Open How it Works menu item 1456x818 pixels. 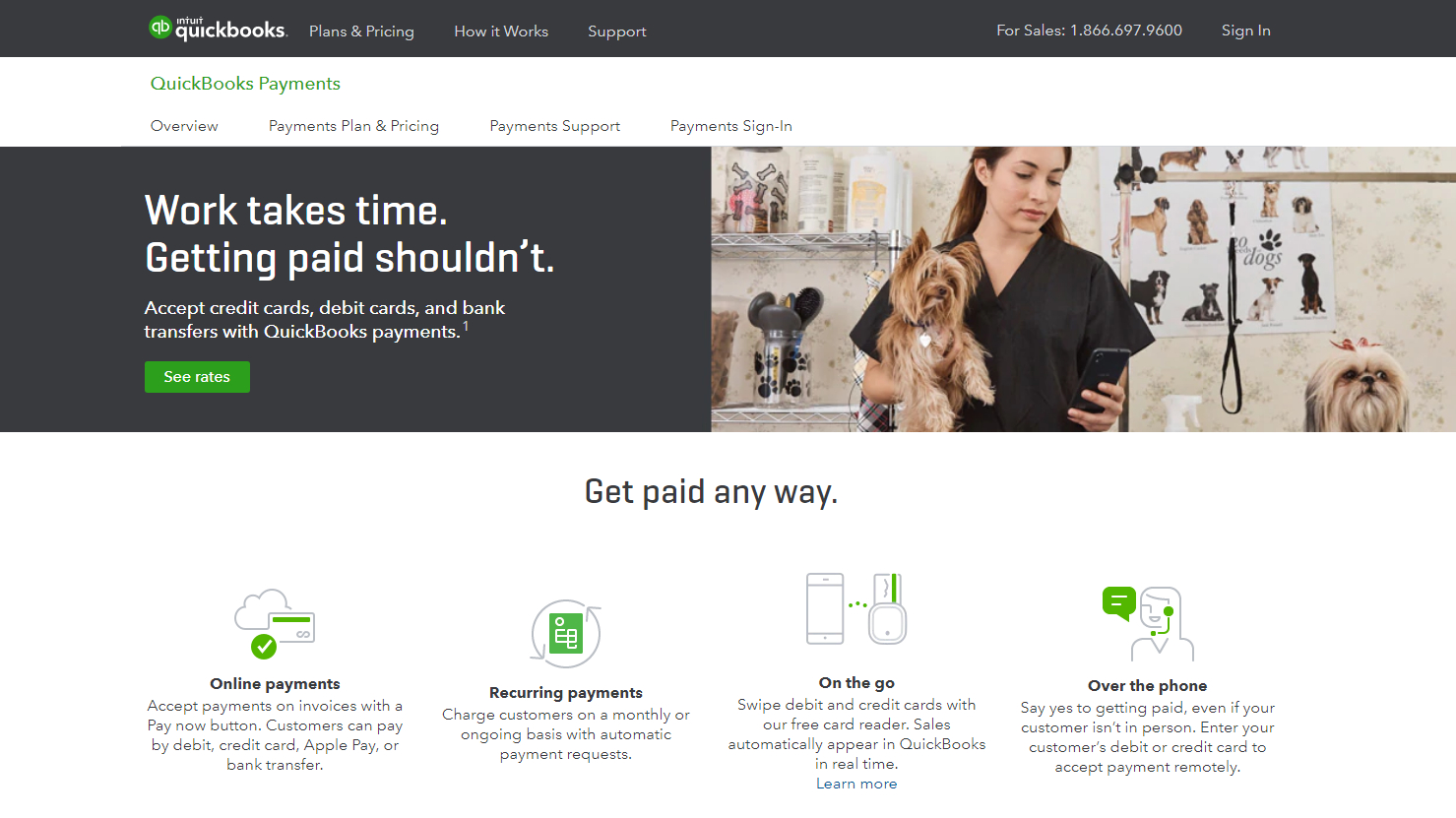point(501,31)
